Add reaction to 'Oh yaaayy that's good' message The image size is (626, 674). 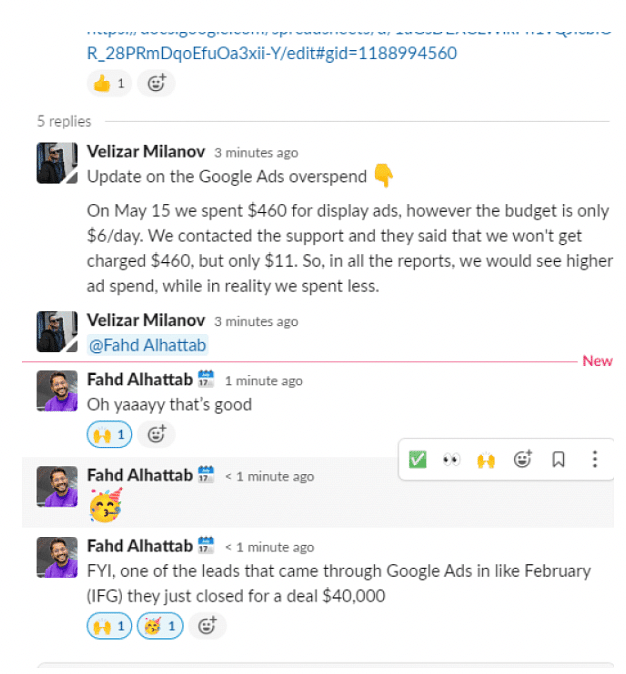156,434
